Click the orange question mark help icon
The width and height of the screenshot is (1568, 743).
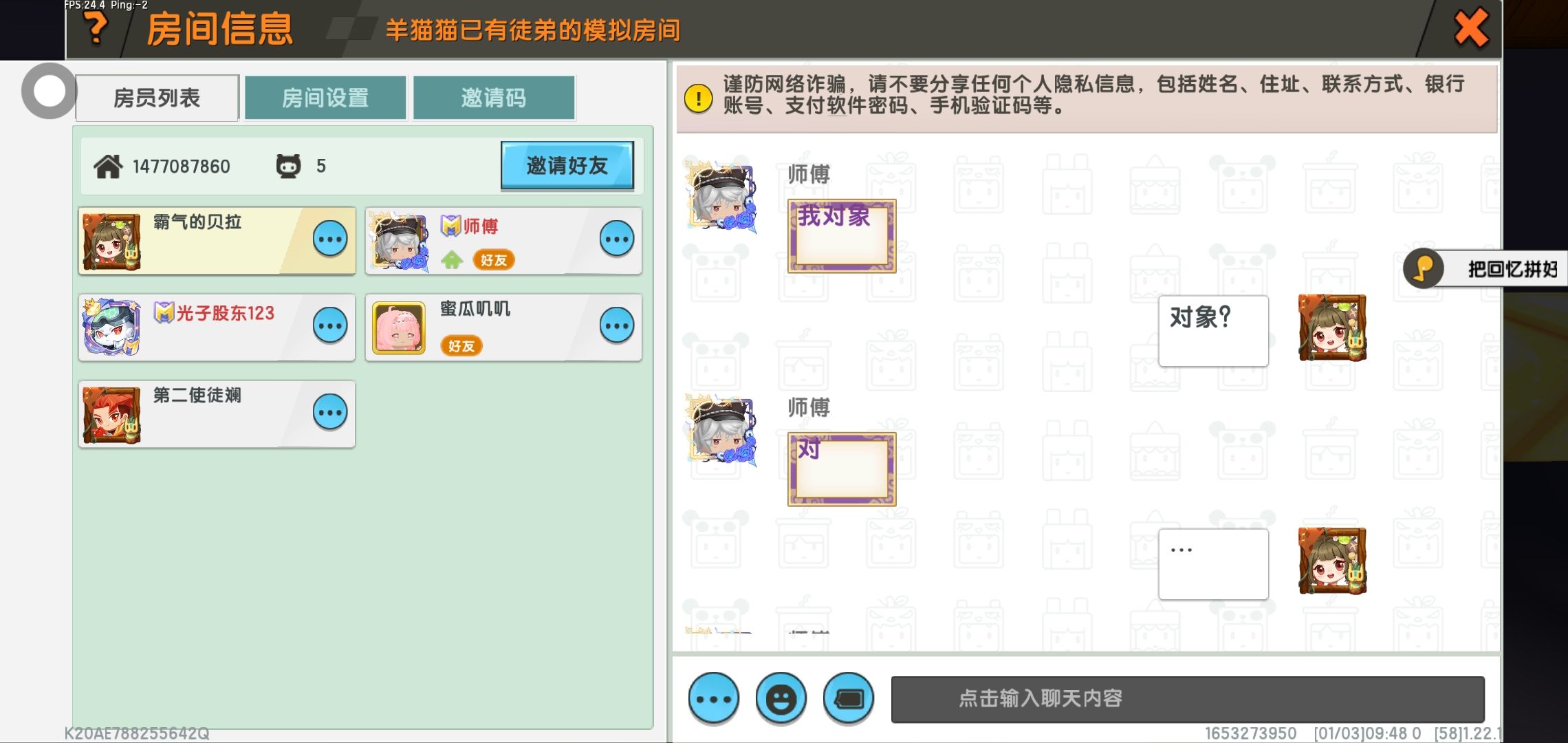point(96,29)
